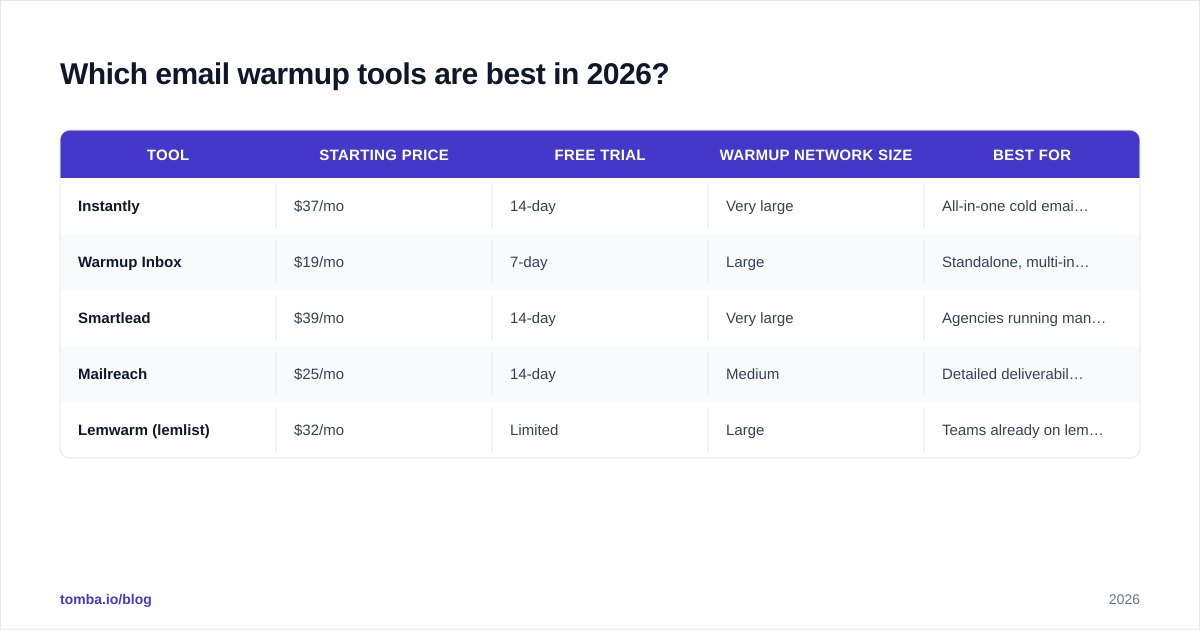Click the tomba.io/blog link

[x=106, y=599]
